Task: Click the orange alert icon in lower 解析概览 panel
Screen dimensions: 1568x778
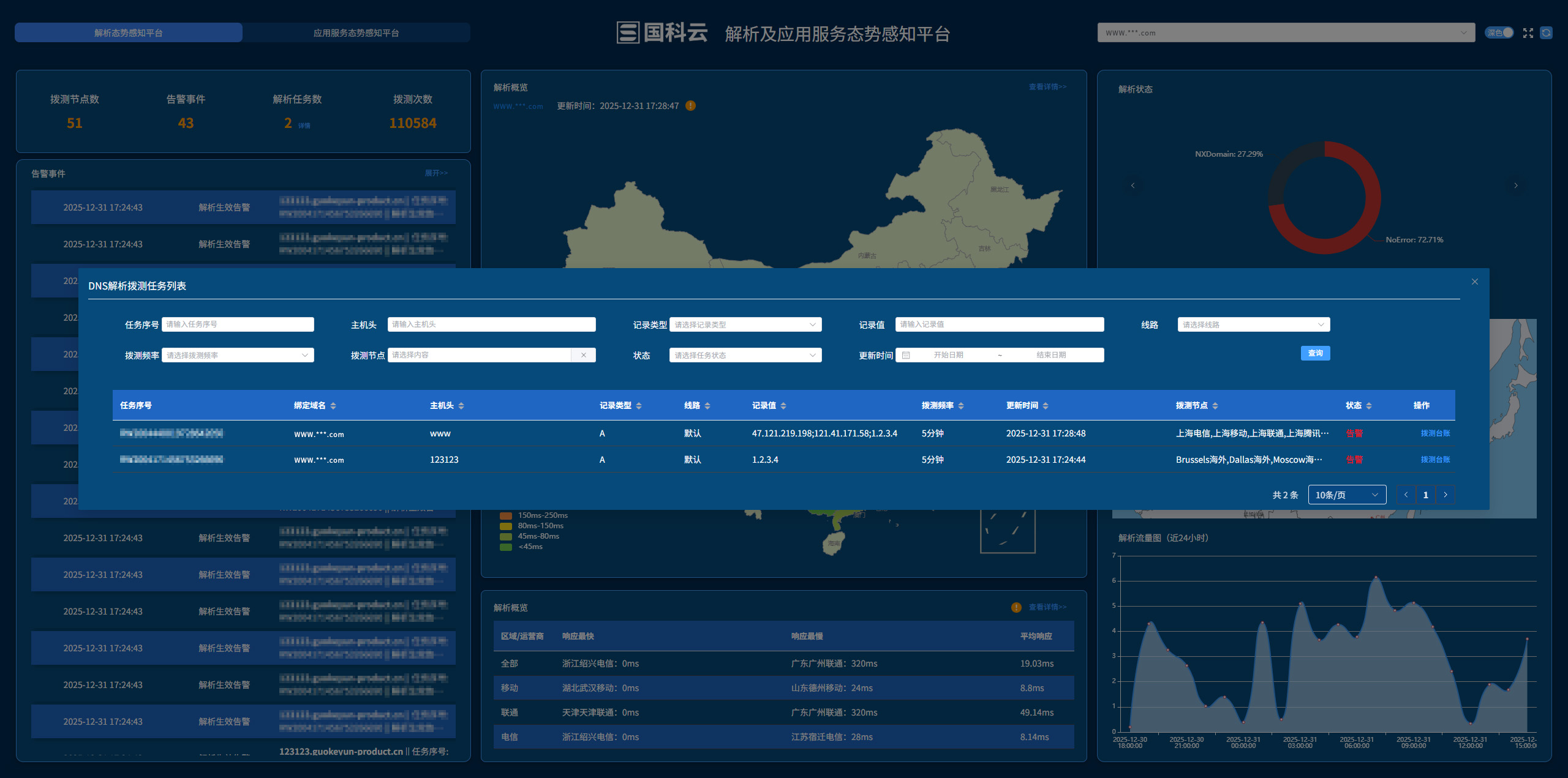Action: pyautogui.click(x=1016, y=607)
